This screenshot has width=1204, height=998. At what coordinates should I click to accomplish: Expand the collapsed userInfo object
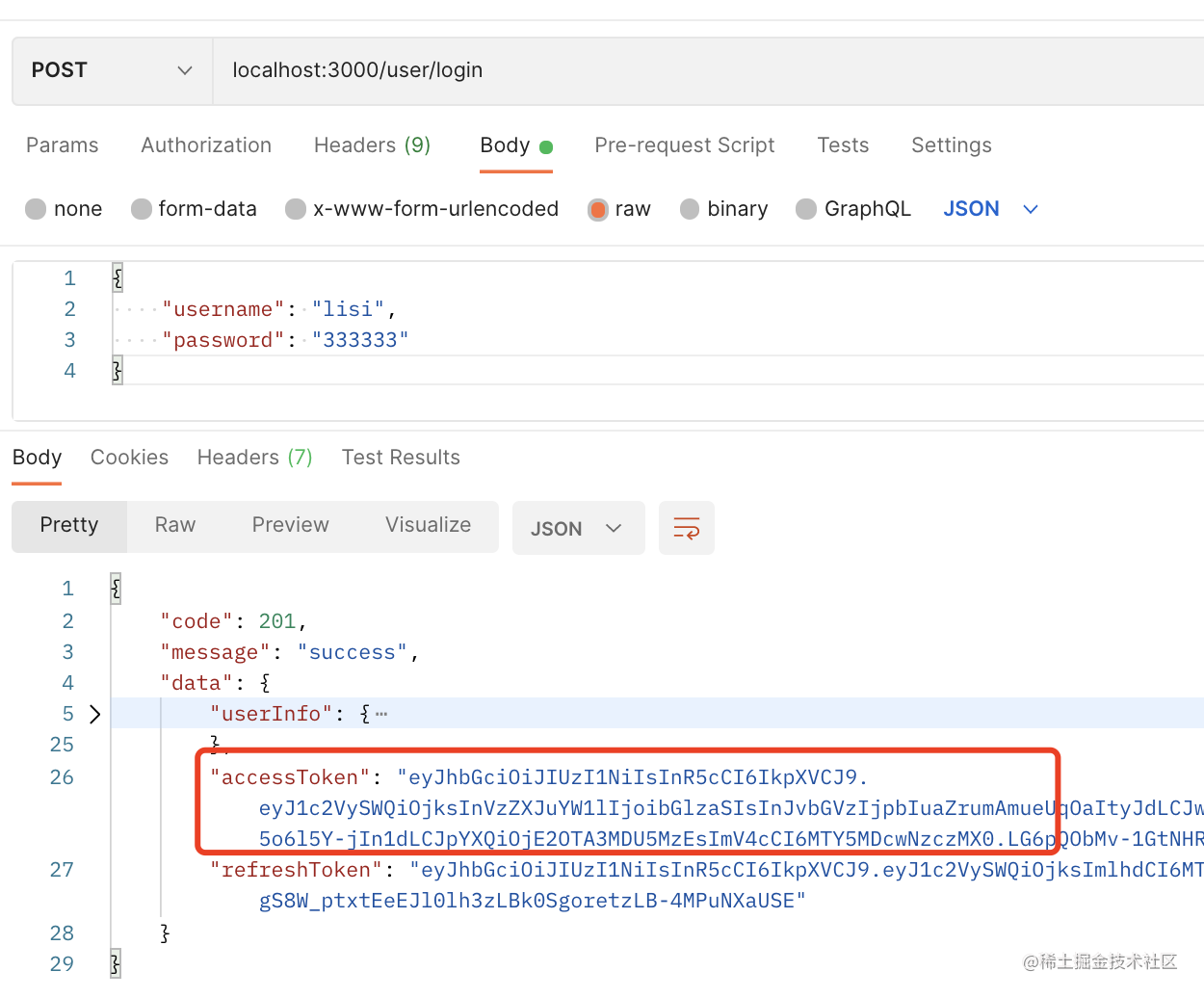[94, 714]
